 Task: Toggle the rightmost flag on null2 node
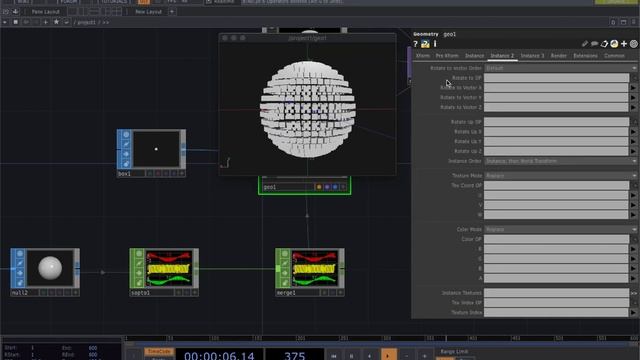(x=76, y=293)
